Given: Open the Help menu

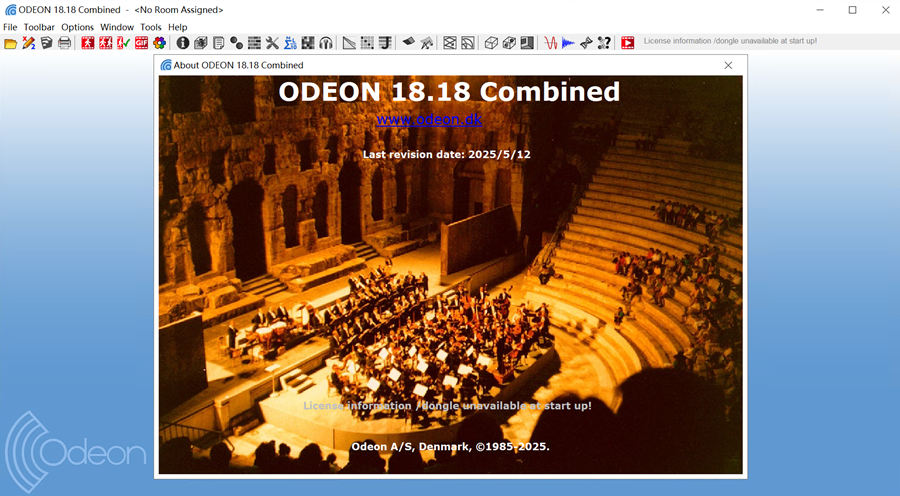Looking at the screenshot, I should (x=177, y=27).
